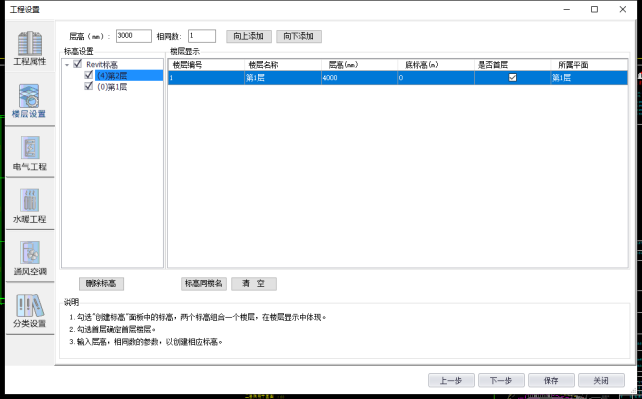Uncheck the (0)第1层 level checkbox
This screenshot has height=399, width=642.
coord(88,86)
